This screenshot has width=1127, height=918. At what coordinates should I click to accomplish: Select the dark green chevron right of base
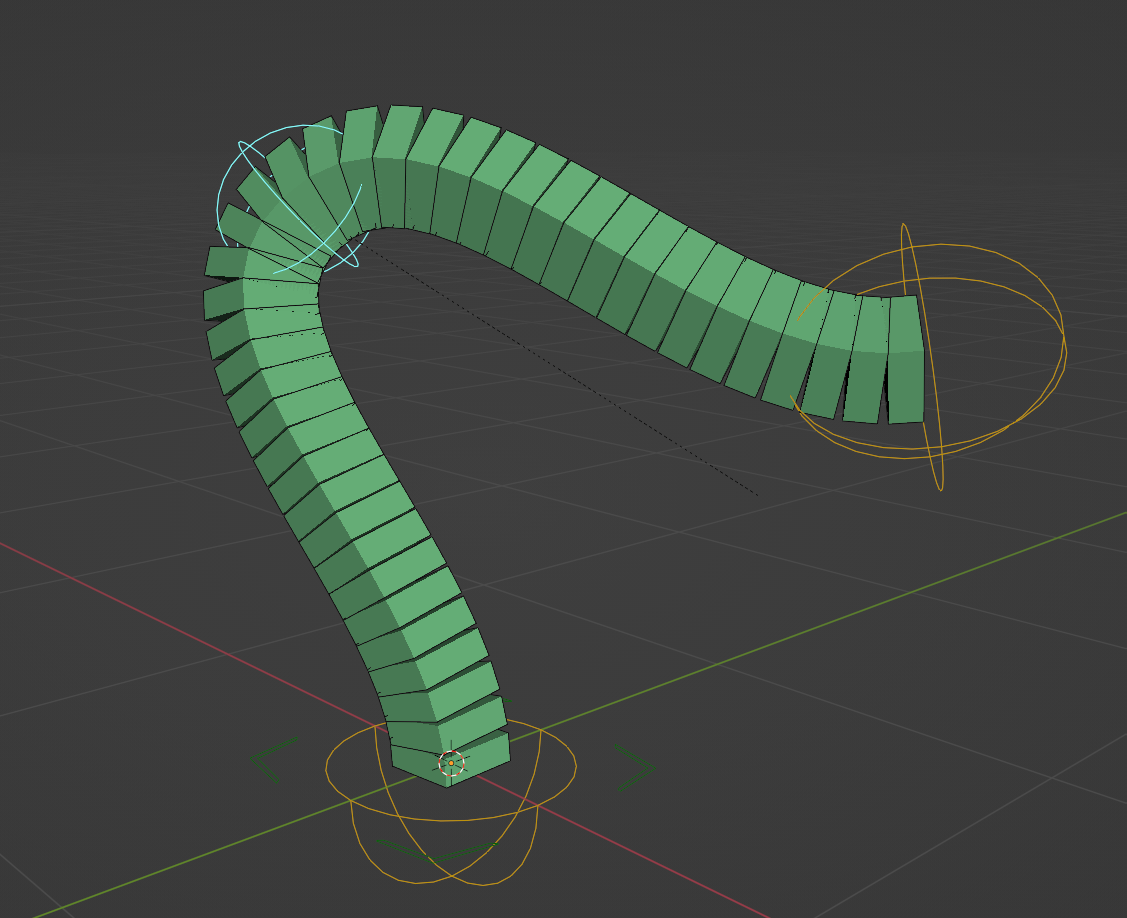point(634,768)
